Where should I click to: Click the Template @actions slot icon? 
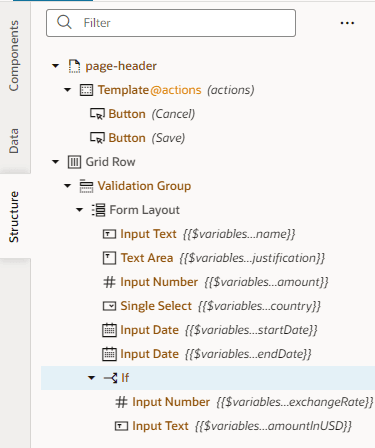point(86,90)
